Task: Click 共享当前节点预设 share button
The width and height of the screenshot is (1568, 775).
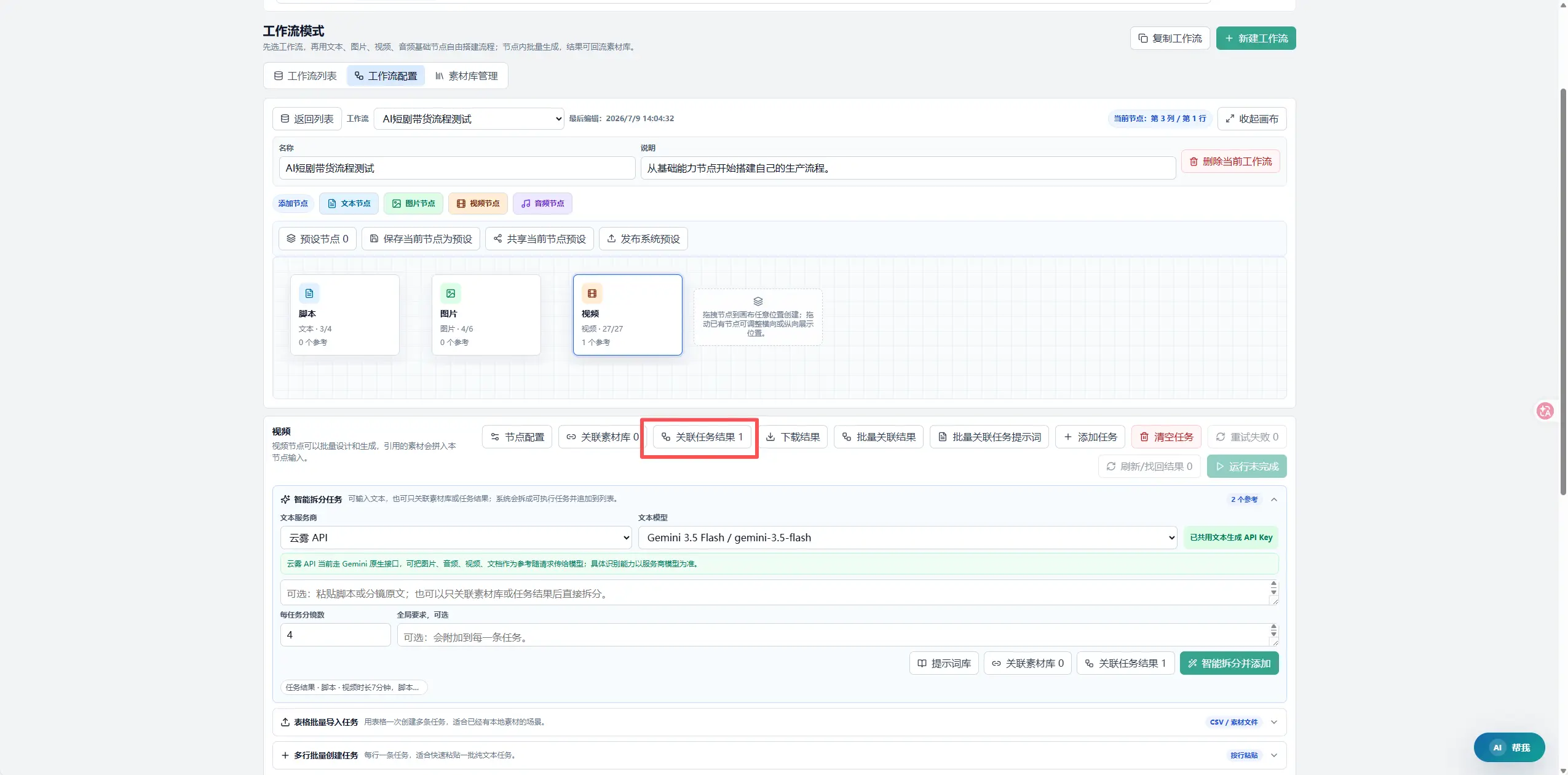Action: point(539,239)
